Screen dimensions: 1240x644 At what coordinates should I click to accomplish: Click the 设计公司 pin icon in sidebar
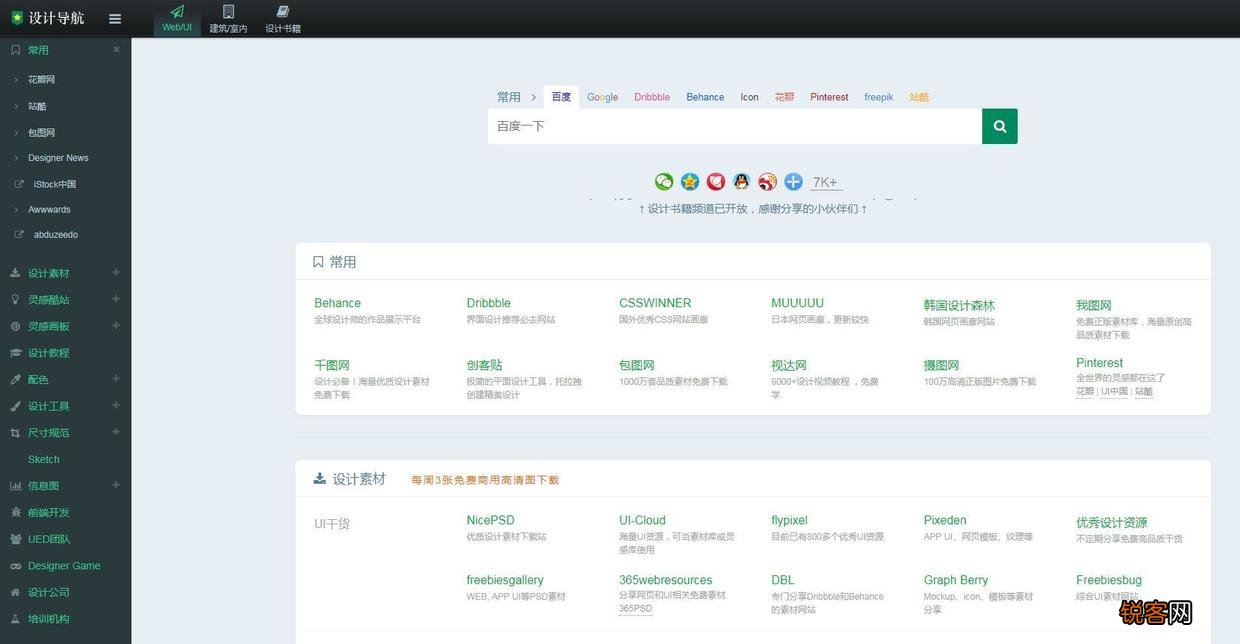coord(15,592)
